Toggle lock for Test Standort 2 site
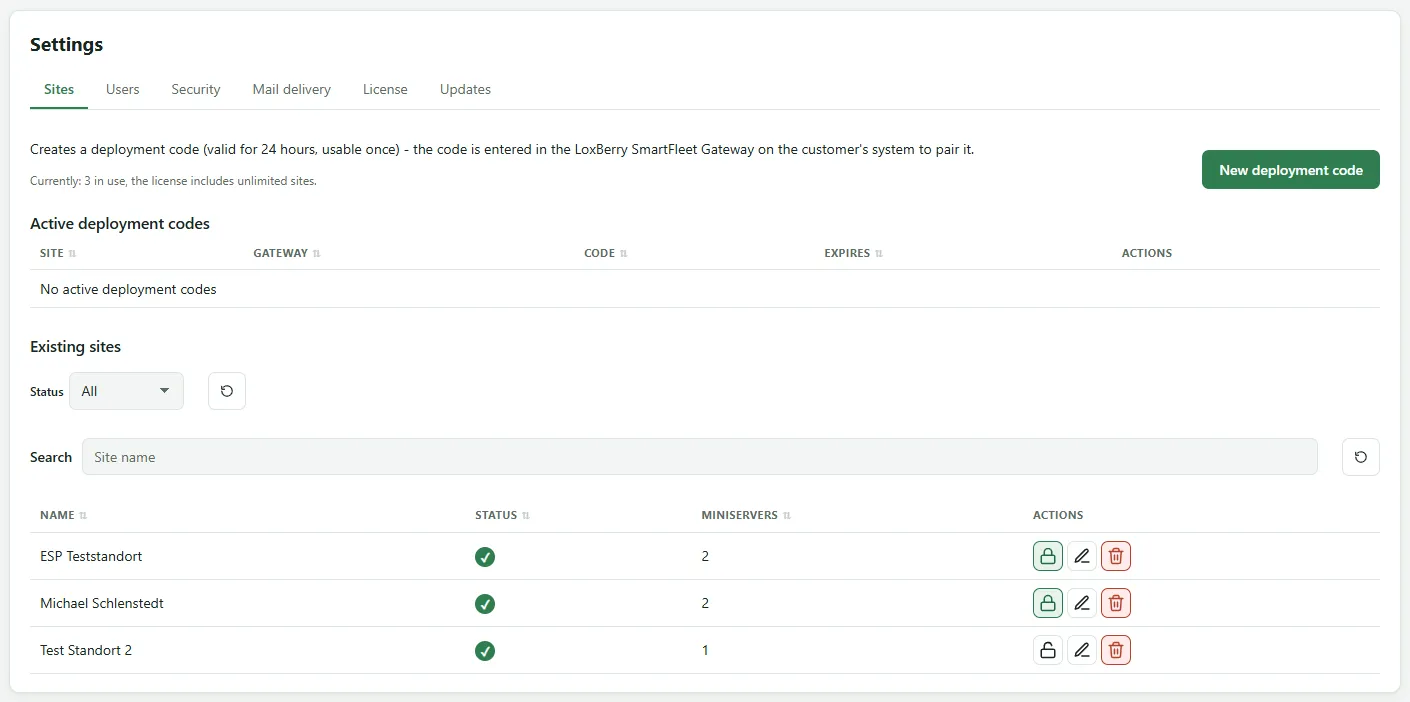The height and width of the screenshot is (702, 1410). [x=1048, y=650]
